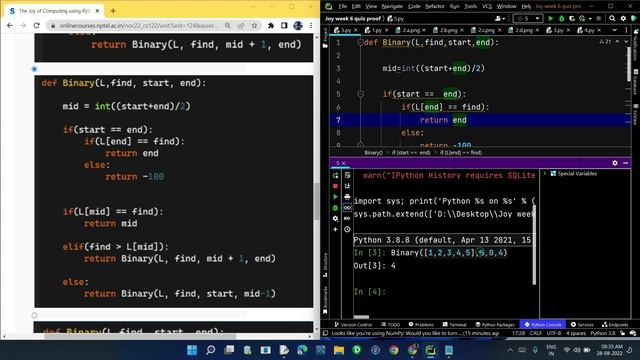Image resolution: width=640 pixels, height=360 pixels.
Task: Reload the Chrome page
Action: [37, 25]
